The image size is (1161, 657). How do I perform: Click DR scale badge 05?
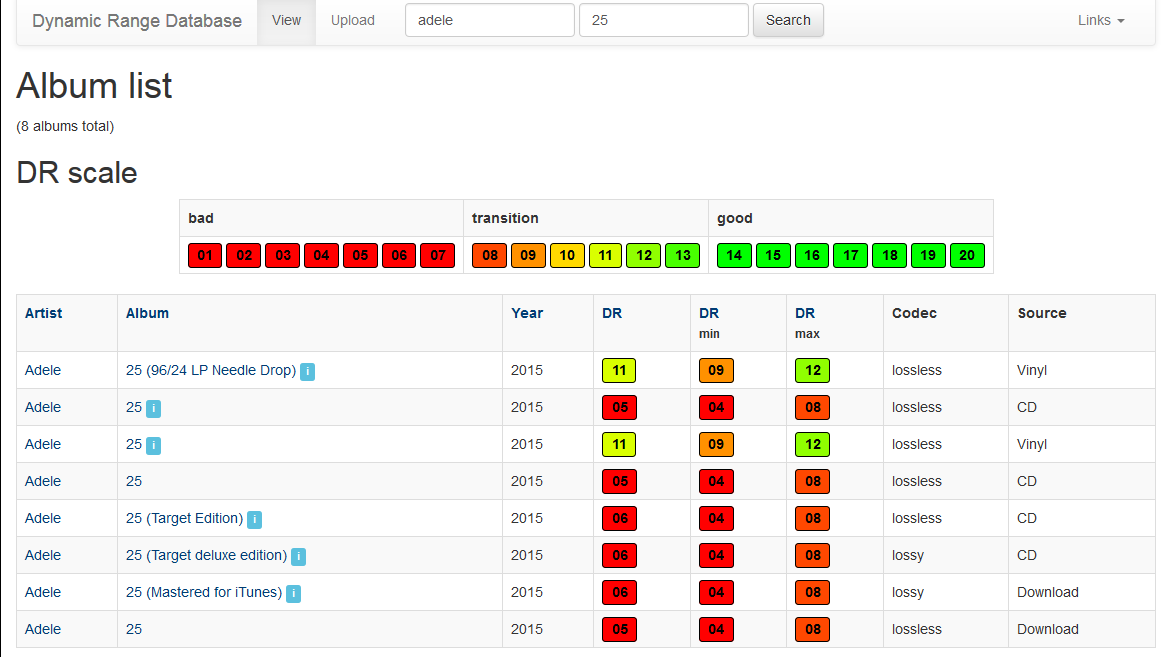(361, 256)
